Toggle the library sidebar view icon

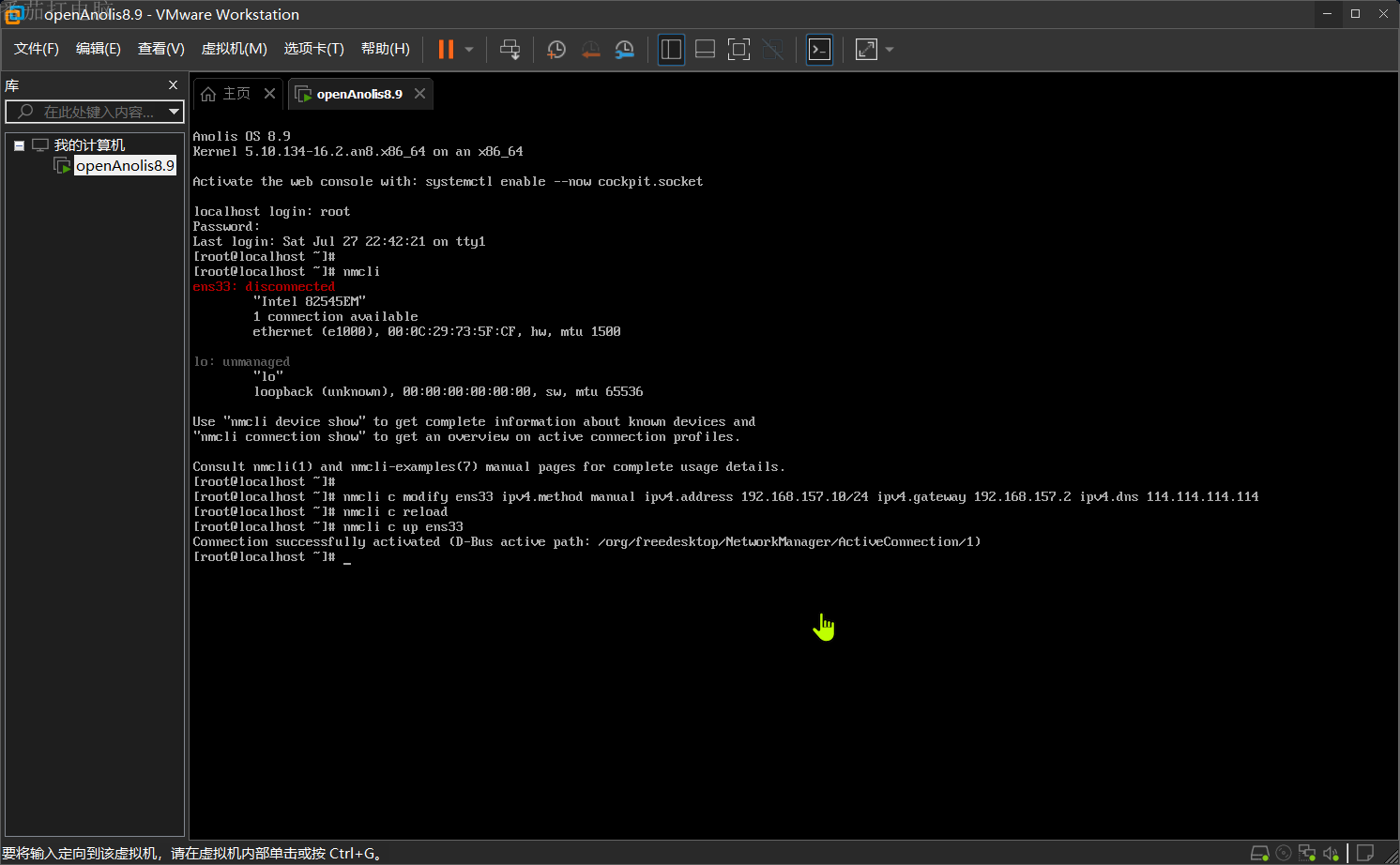pos(671,50)
